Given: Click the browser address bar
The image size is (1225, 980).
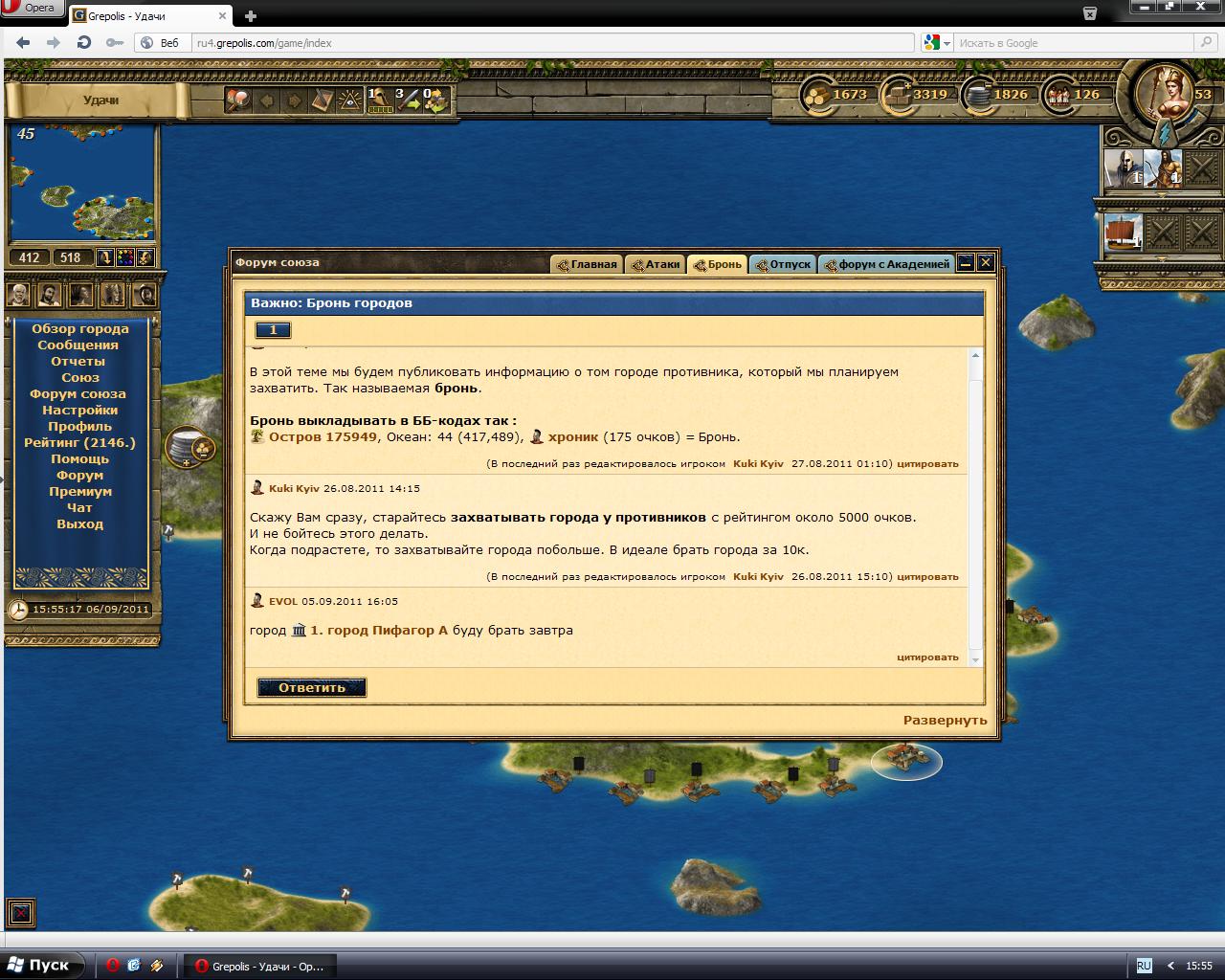Looking at the screenshot, I should (x=553, y=43).
